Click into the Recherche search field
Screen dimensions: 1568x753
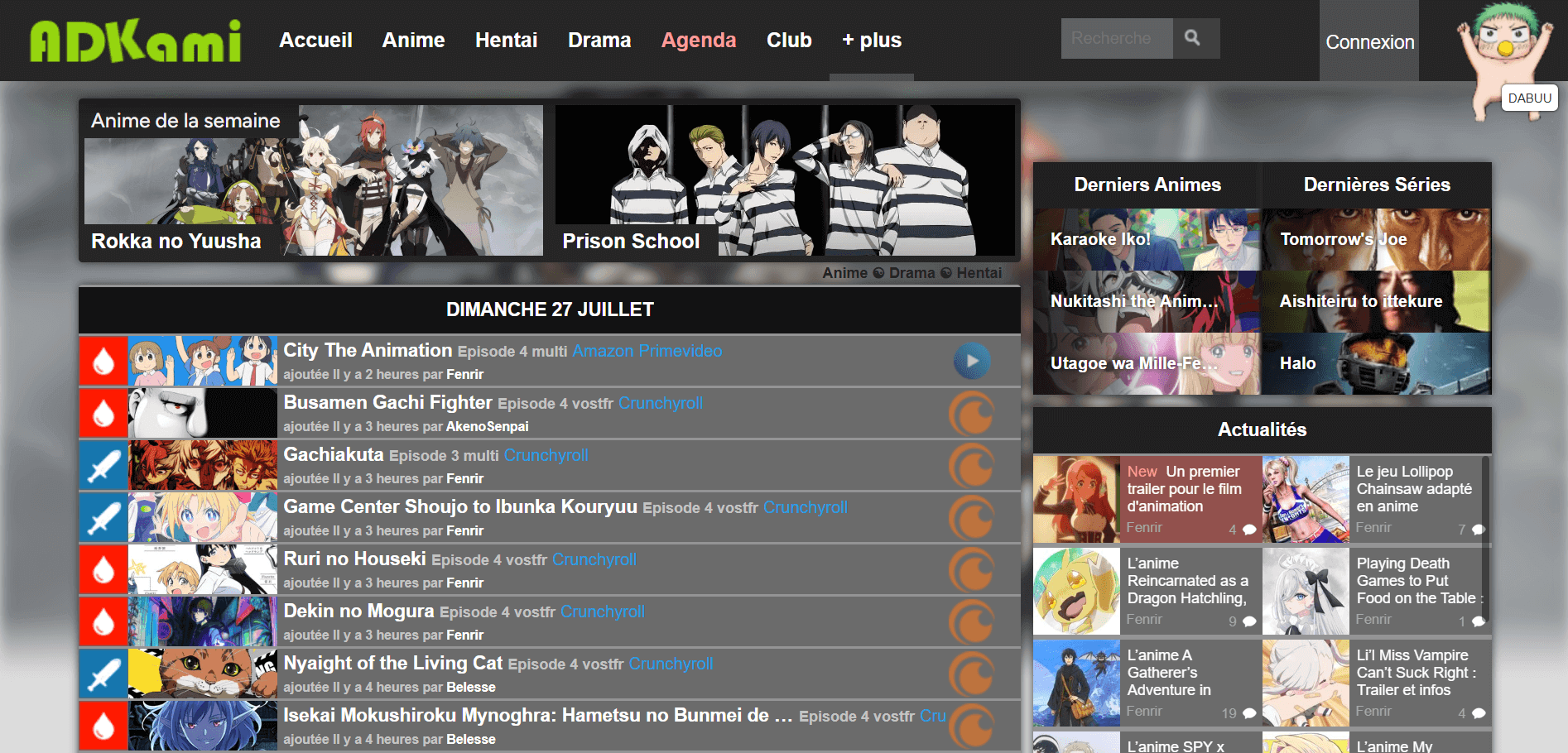coord(1116,38)
